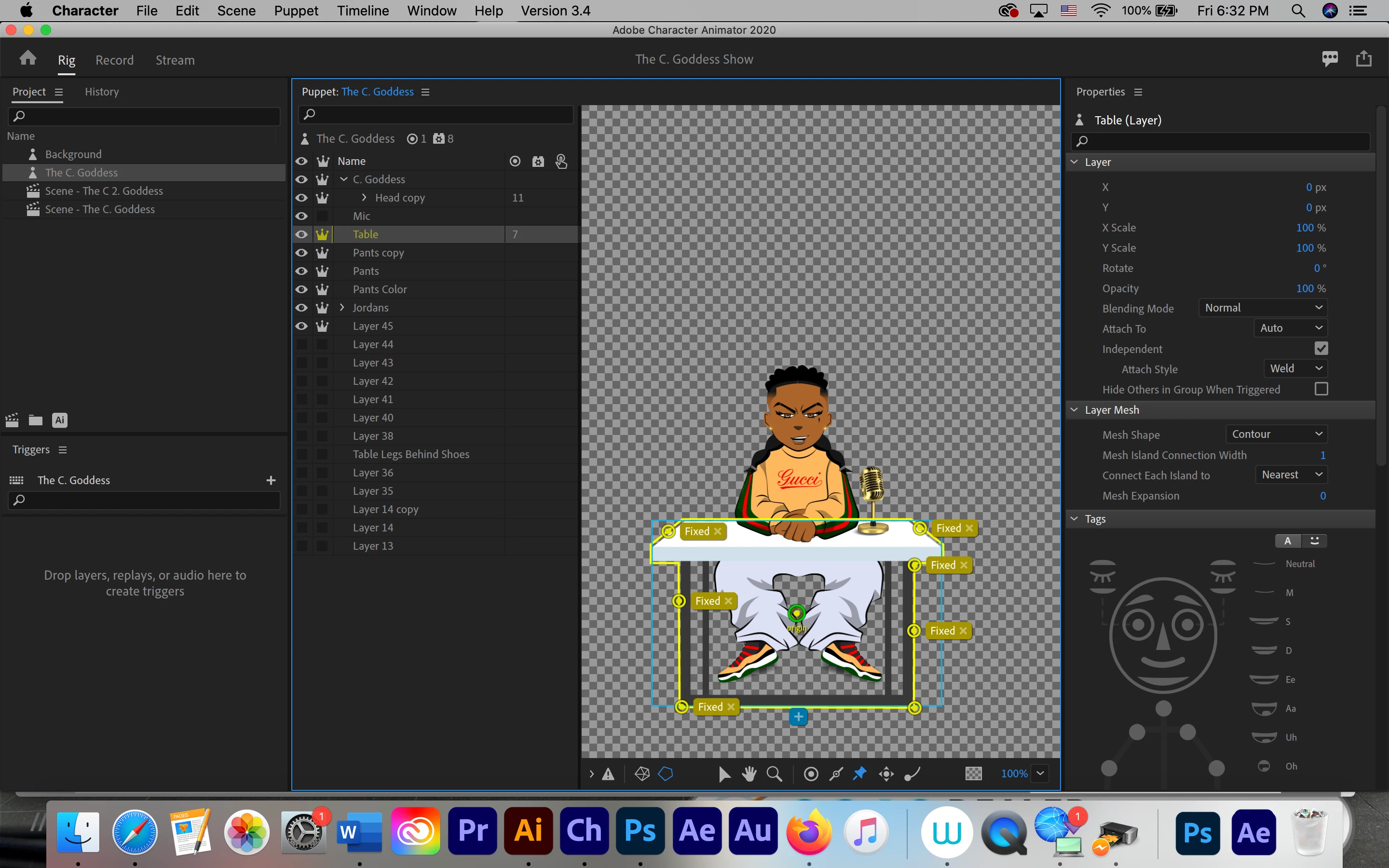Select the Hand tool in the puppet toolbar
The image size is (1389, 868).
pos(749,774)
